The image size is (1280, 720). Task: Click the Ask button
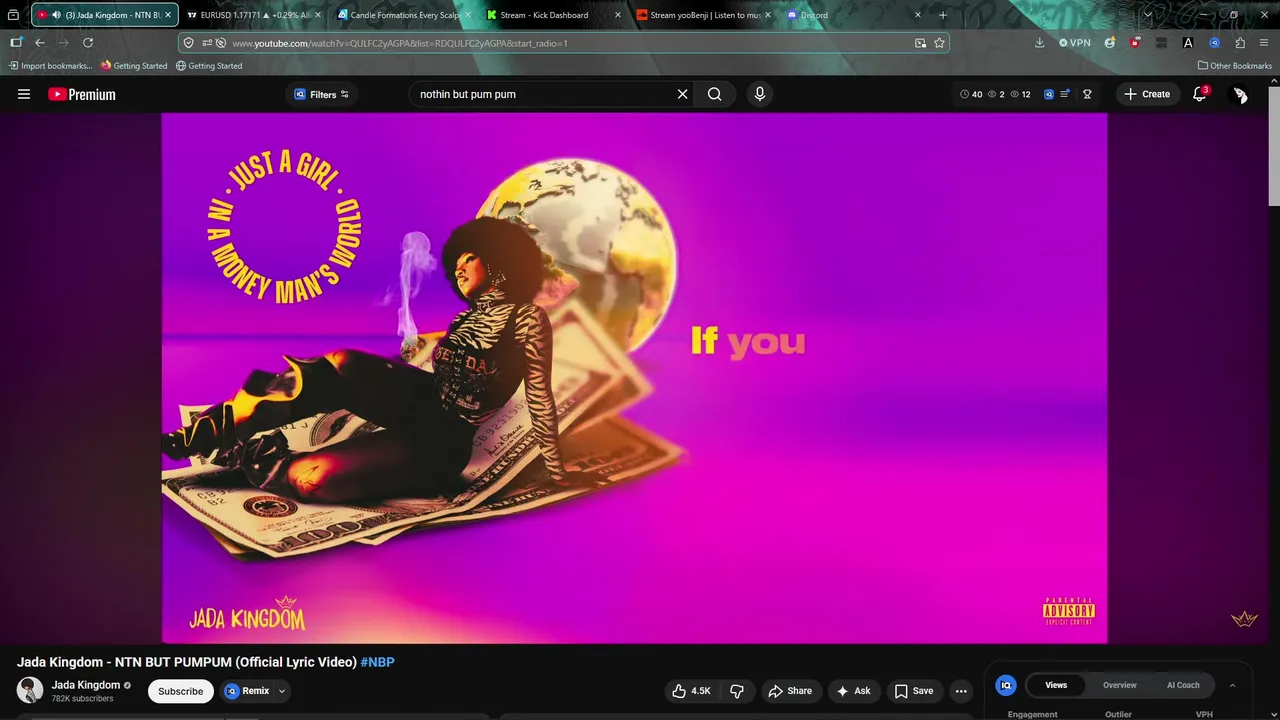[x=854, y=691]
